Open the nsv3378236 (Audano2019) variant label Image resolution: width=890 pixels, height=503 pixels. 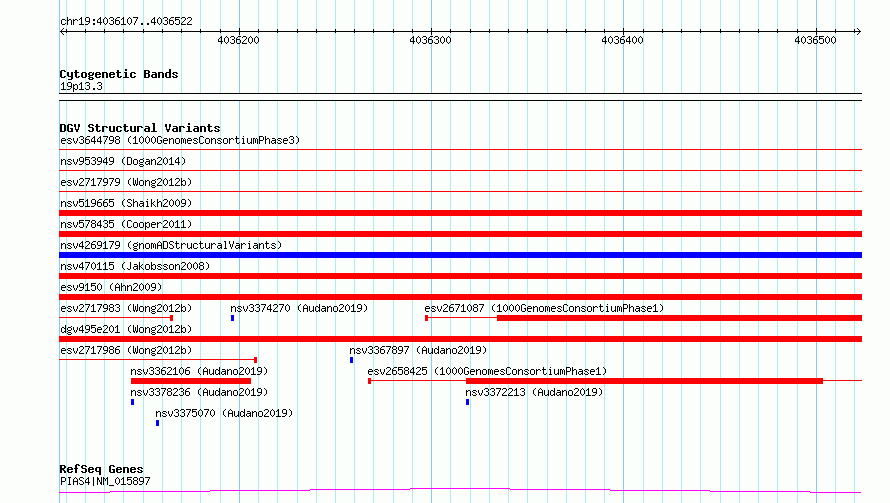point(199,392)
